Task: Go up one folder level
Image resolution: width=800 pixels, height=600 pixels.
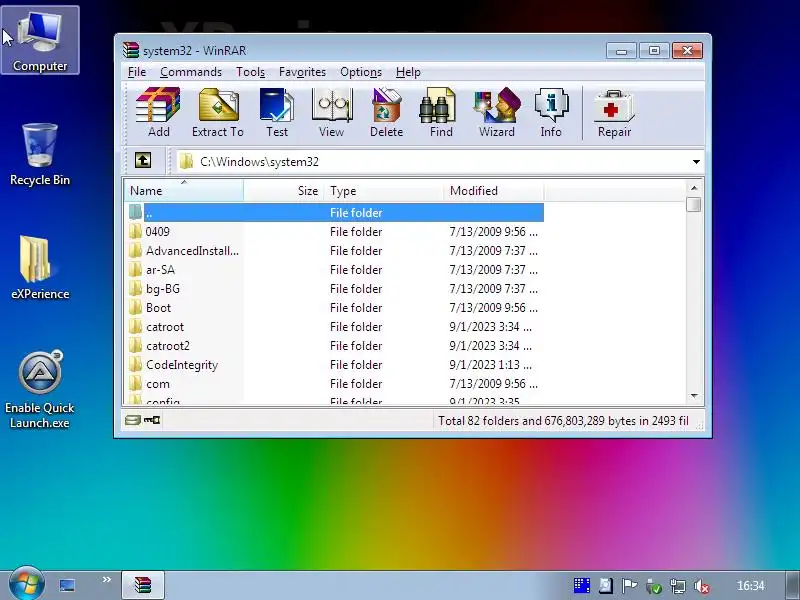Action: point(143,161)
